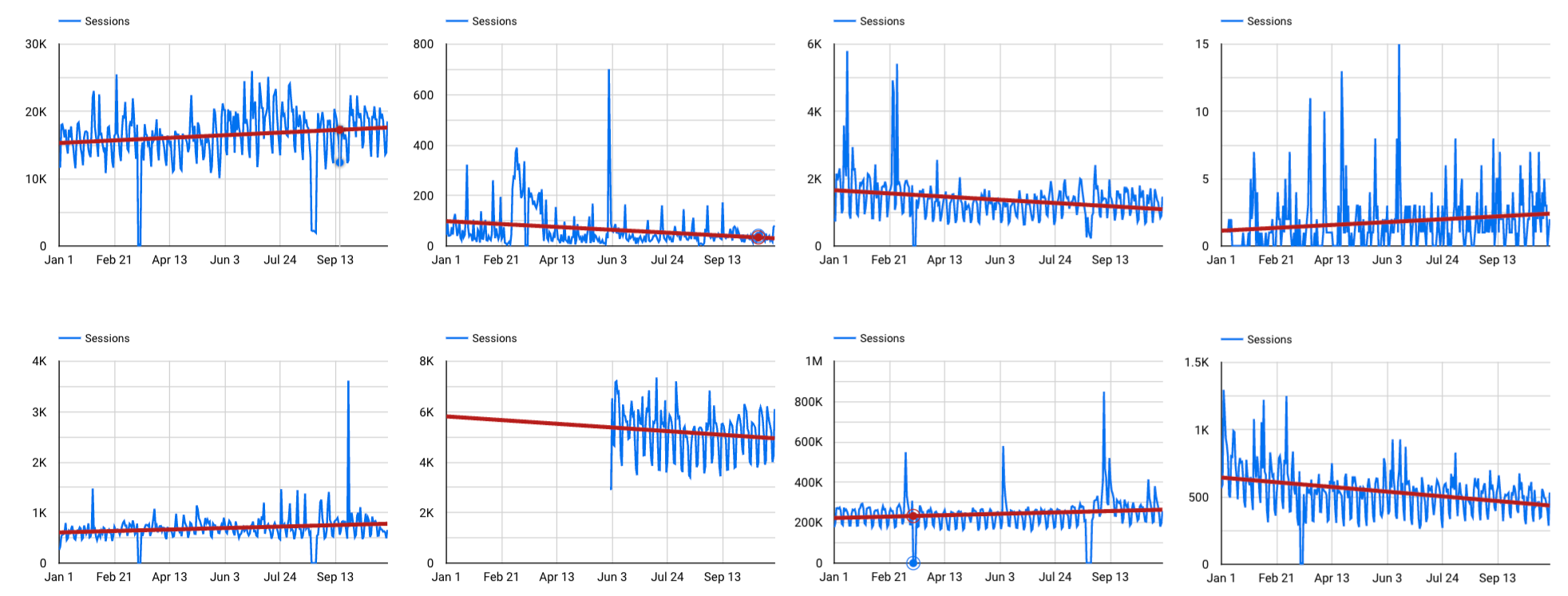This screenshot has width=1568, height=596.
Task: Click the 10K y-axis label
Action: tap(36, 179)
